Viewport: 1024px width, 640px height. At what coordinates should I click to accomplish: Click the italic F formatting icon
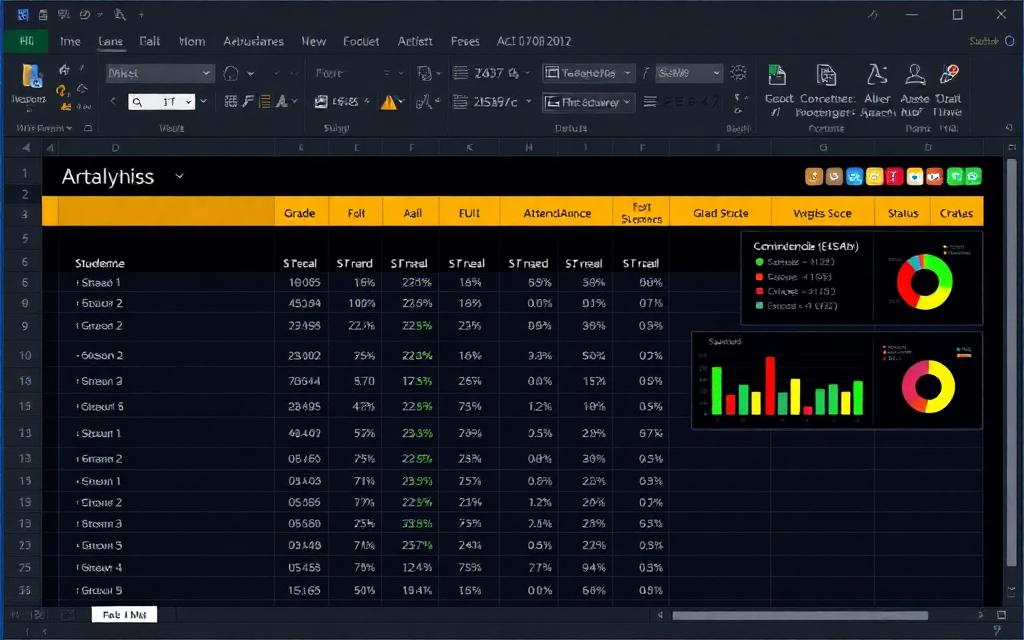(248, 101)
